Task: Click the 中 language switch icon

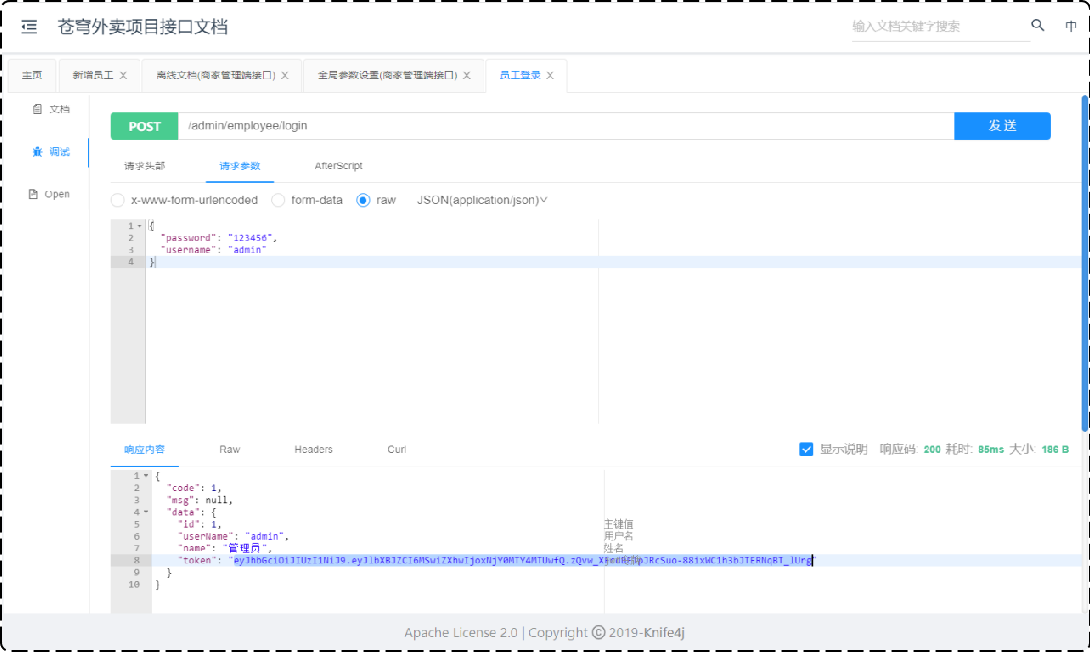Action: (x=1071, y=26)
